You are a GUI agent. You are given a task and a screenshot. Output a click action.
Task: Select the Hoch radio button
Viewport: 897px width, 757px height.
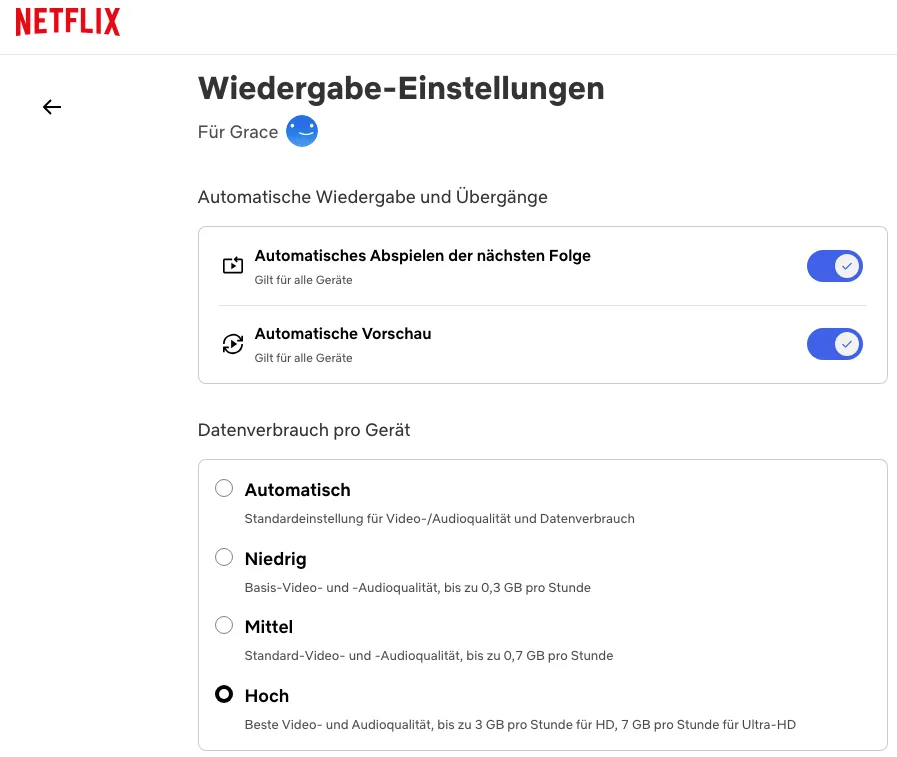[224, 694]
